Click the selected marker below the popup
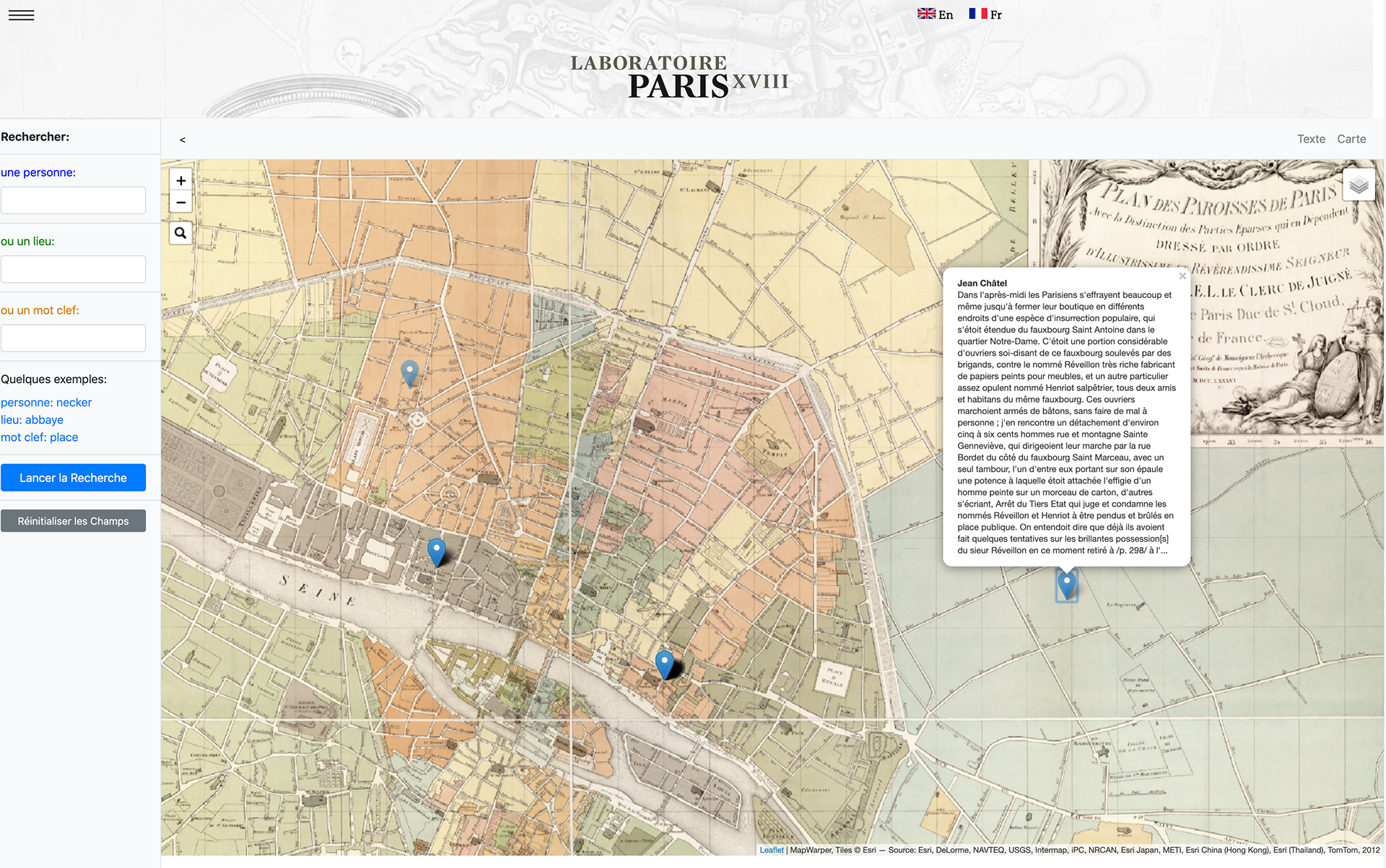Viewport: 1386px width, 868px height. click(1066, 583)
